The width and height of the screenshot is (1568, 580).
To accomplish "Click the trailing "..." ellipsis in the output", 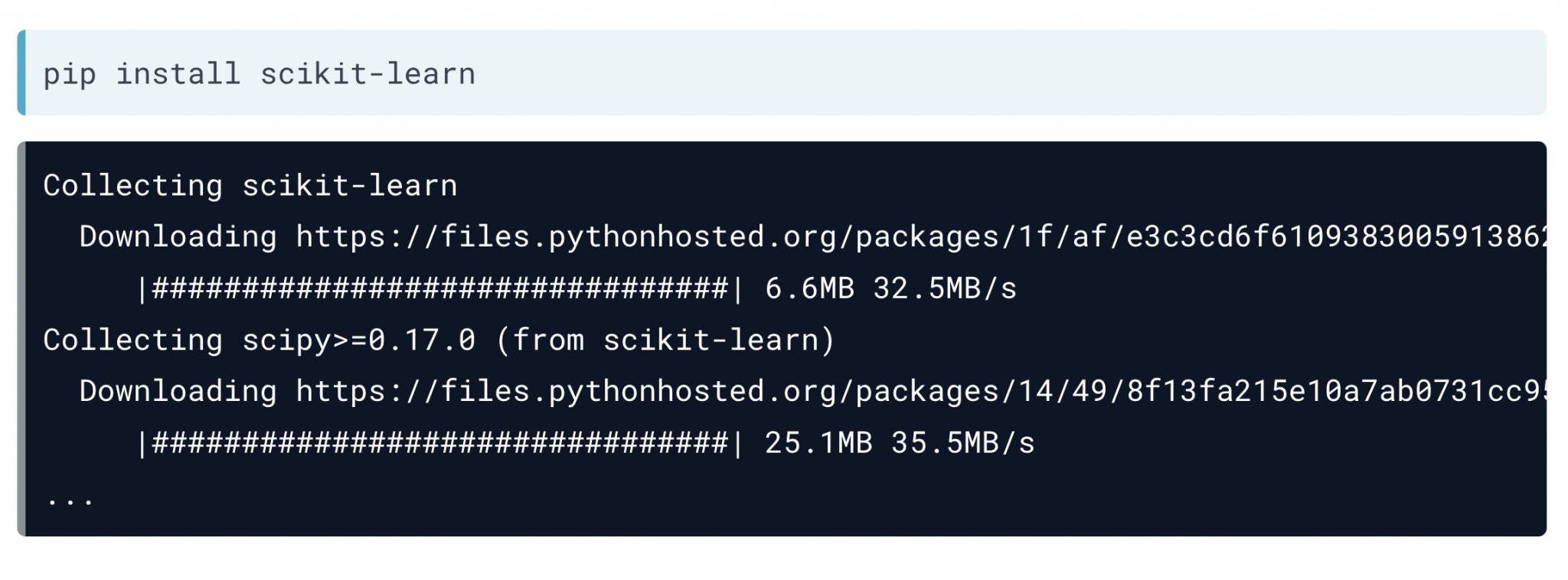I will 70,501.
